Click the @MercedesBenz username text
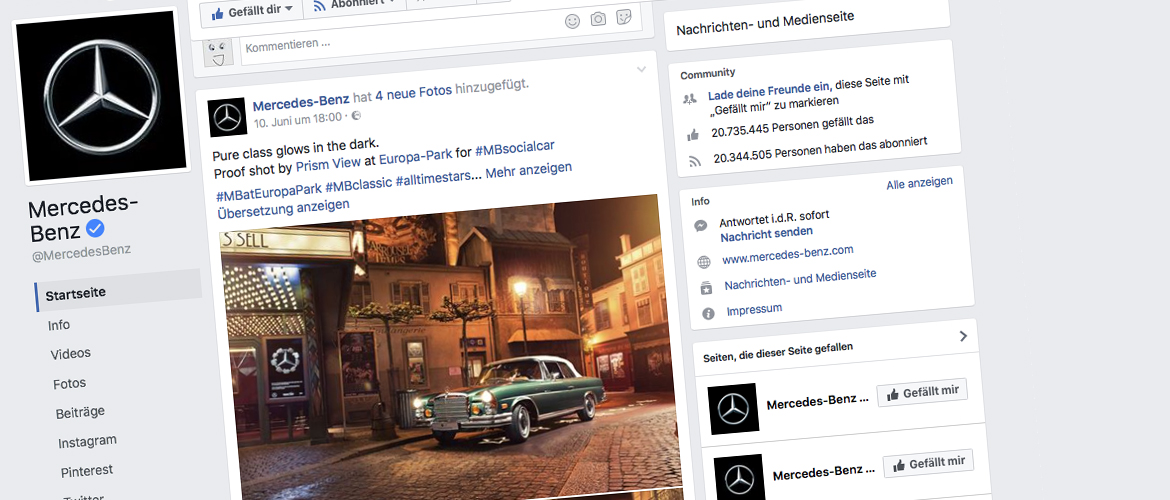 (x=82, y=254)
